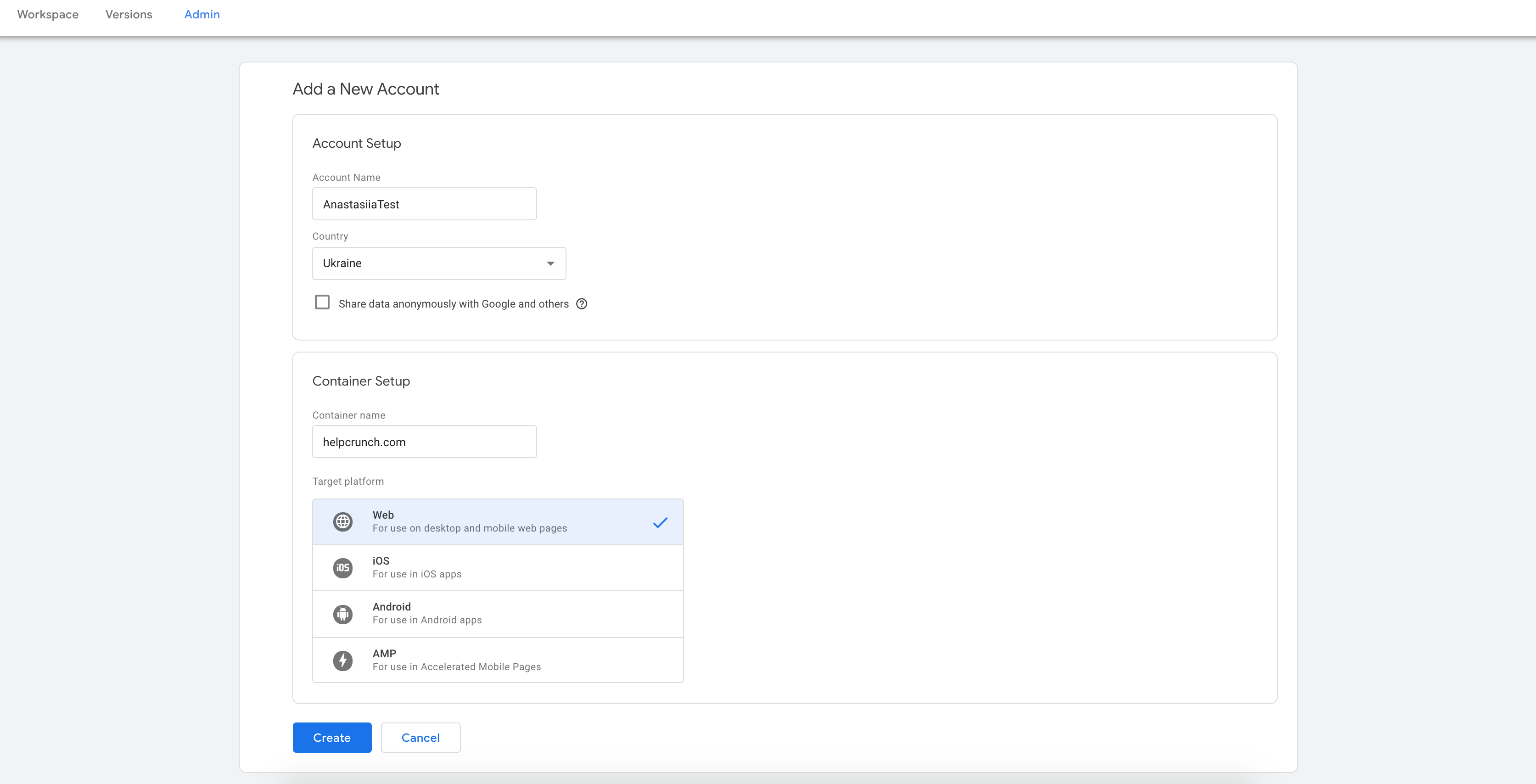
Task: Click 'For use in Accelerated Mobile Pages' text
Action: [457, 667]
